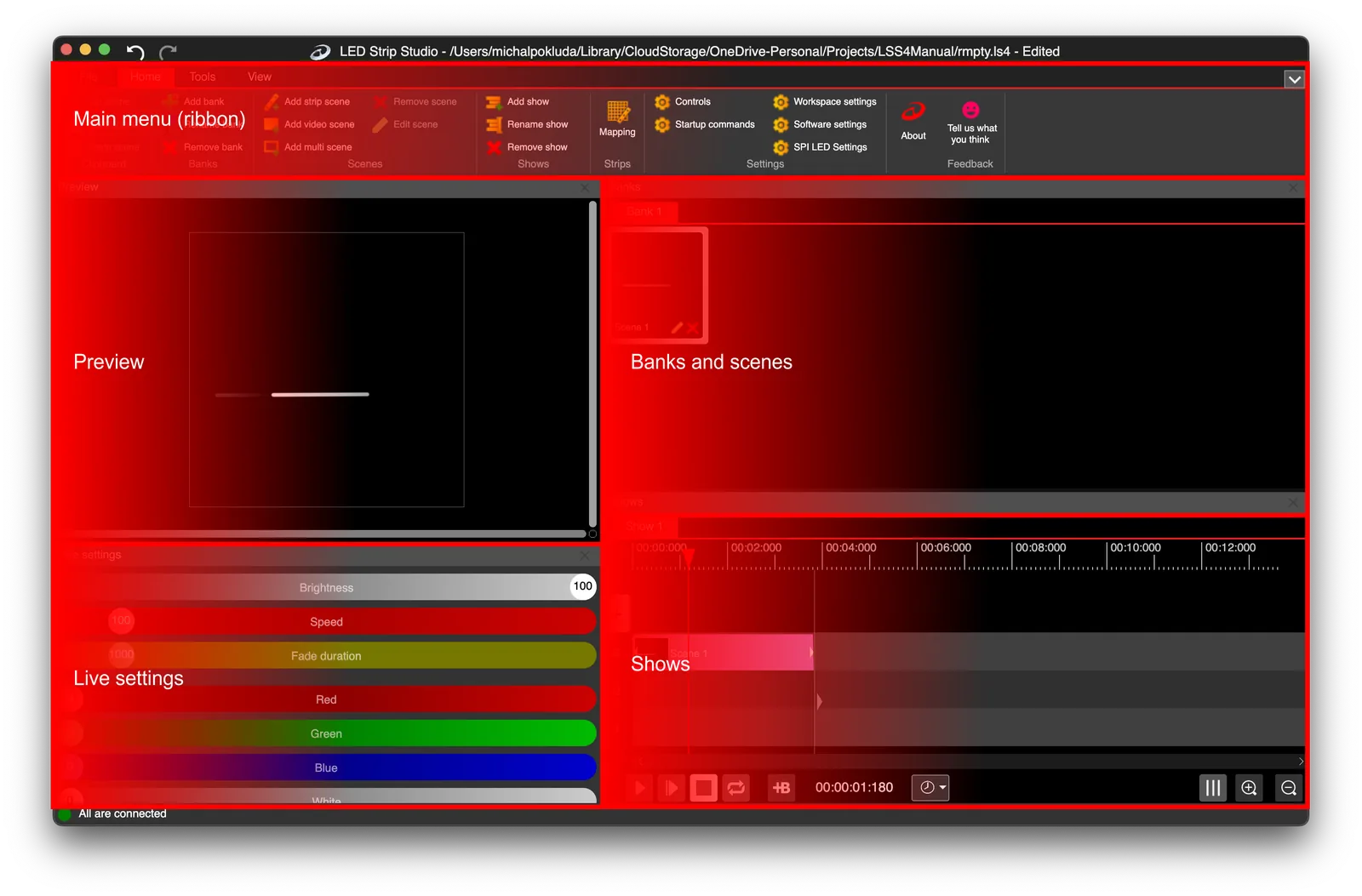
Task: Click the current time field 00:00:01:180
Action: coord(854,788)
